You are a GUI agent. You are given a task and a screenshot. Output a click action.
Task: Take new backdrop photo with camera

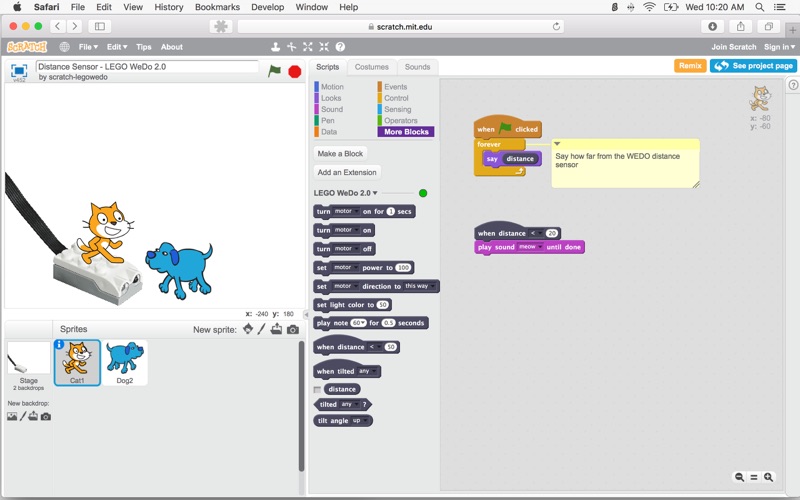point(46,416)
